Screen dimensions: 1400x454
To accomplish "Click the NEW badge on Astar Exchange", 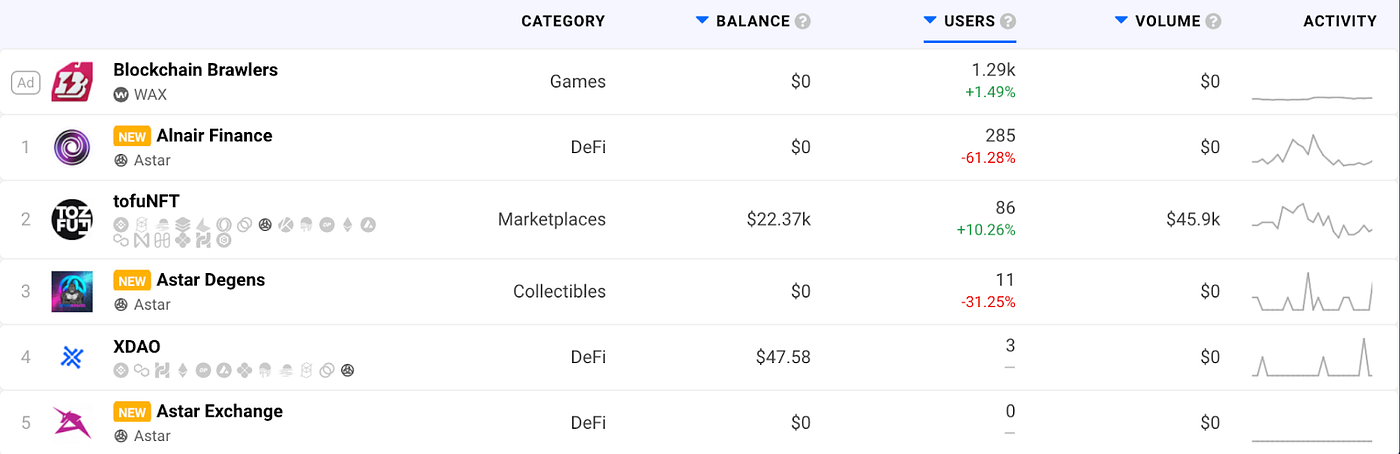I will tap(132, 412).
